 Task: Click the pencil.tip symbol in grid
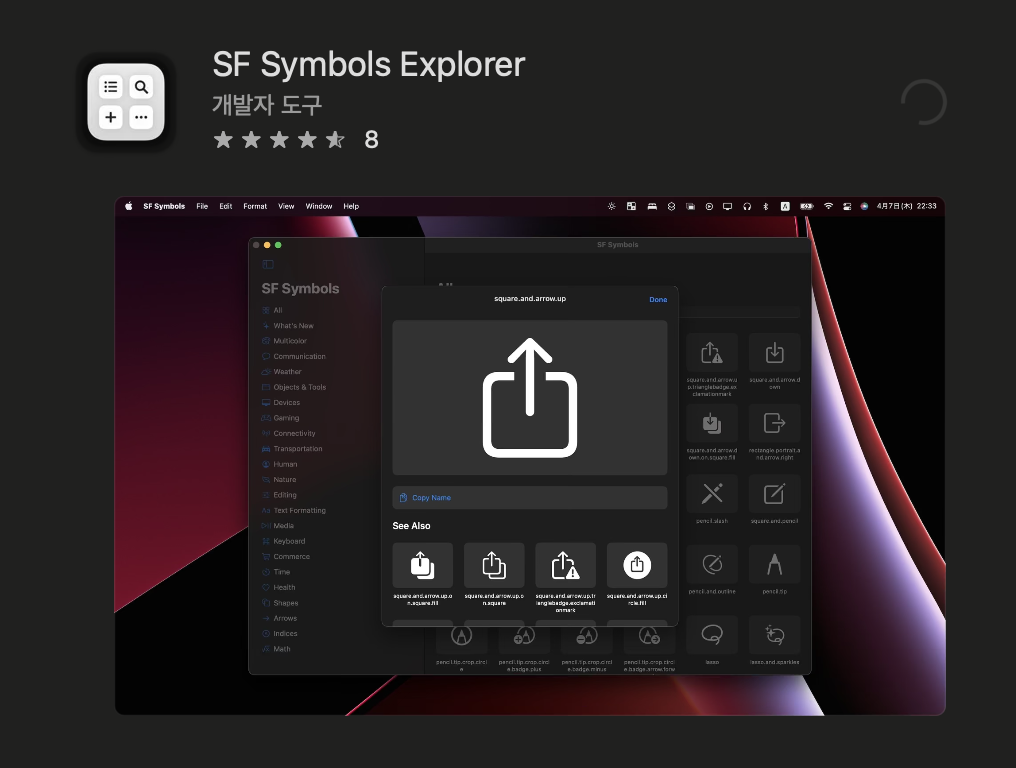tap(774, 565)
